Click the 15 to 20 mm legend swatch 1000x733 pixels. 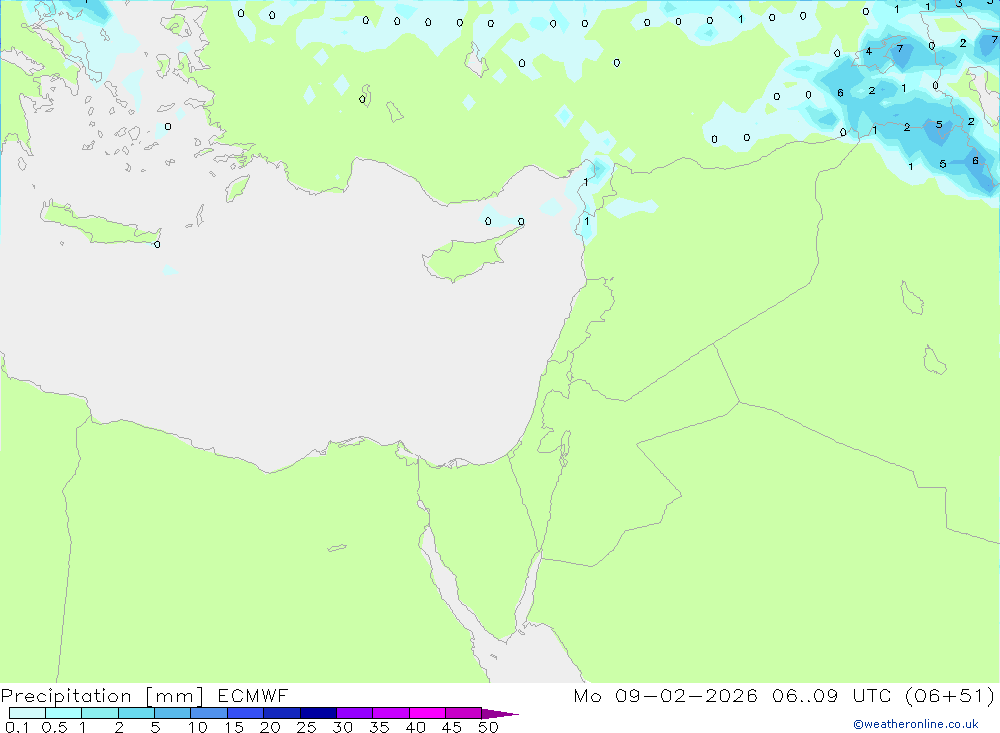(246, 713)
